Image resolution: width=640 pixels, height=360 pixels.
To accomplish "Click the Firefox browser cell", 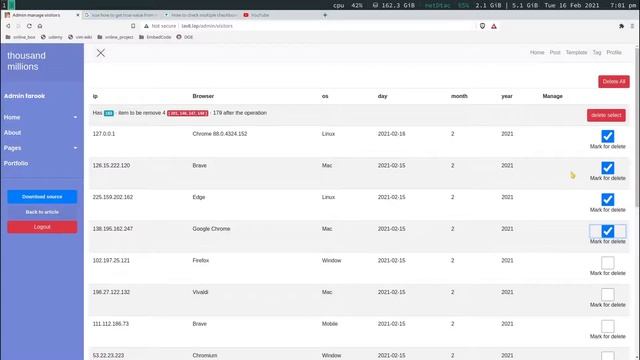I will [x=200, y=260].
